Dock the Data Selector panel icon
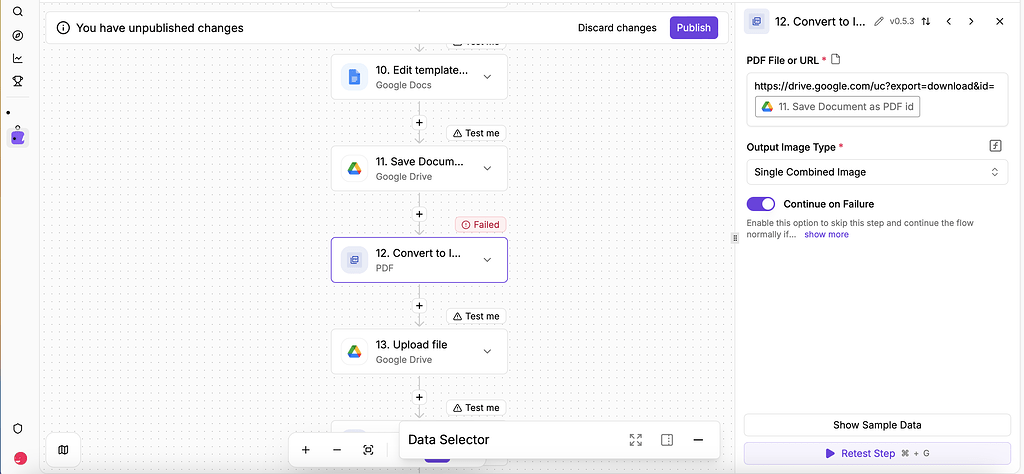1024x474 pixels. click(x=667, y=440)
